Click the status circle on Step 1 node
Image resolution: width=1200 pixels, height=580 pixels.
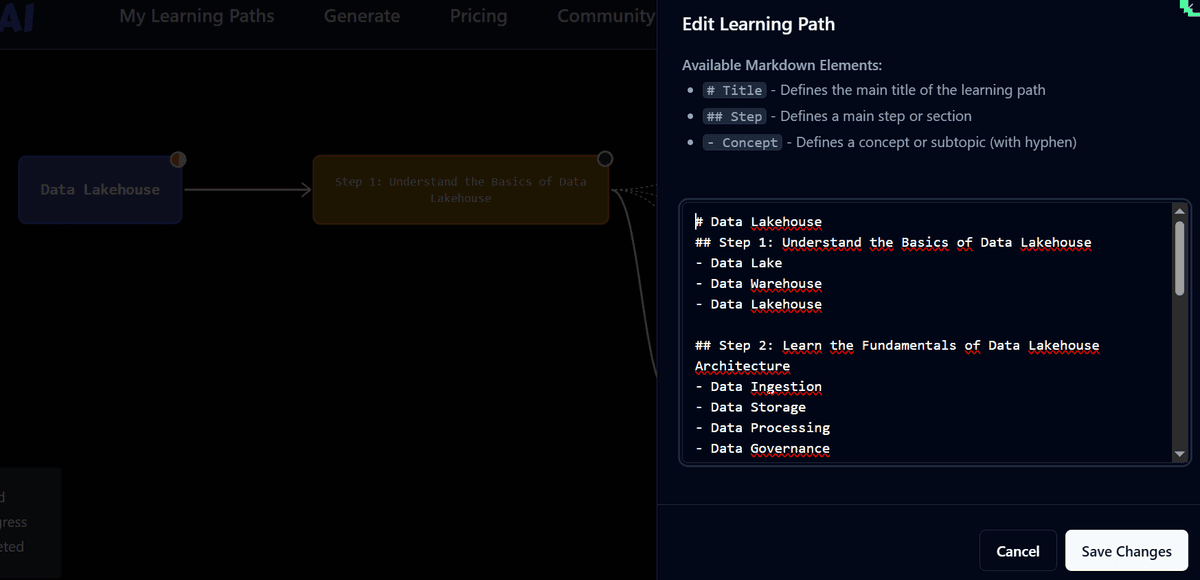click(604, 159)
